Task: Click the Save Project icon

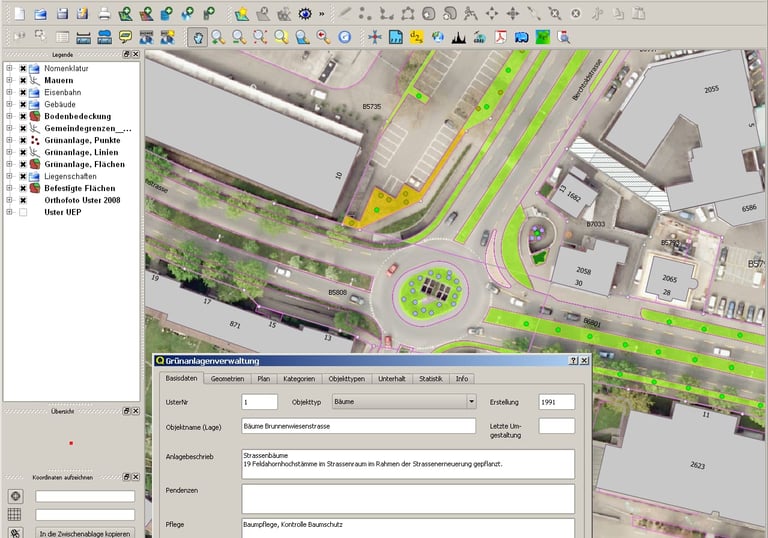Action: pyautogui.click(x=62, y=14)
